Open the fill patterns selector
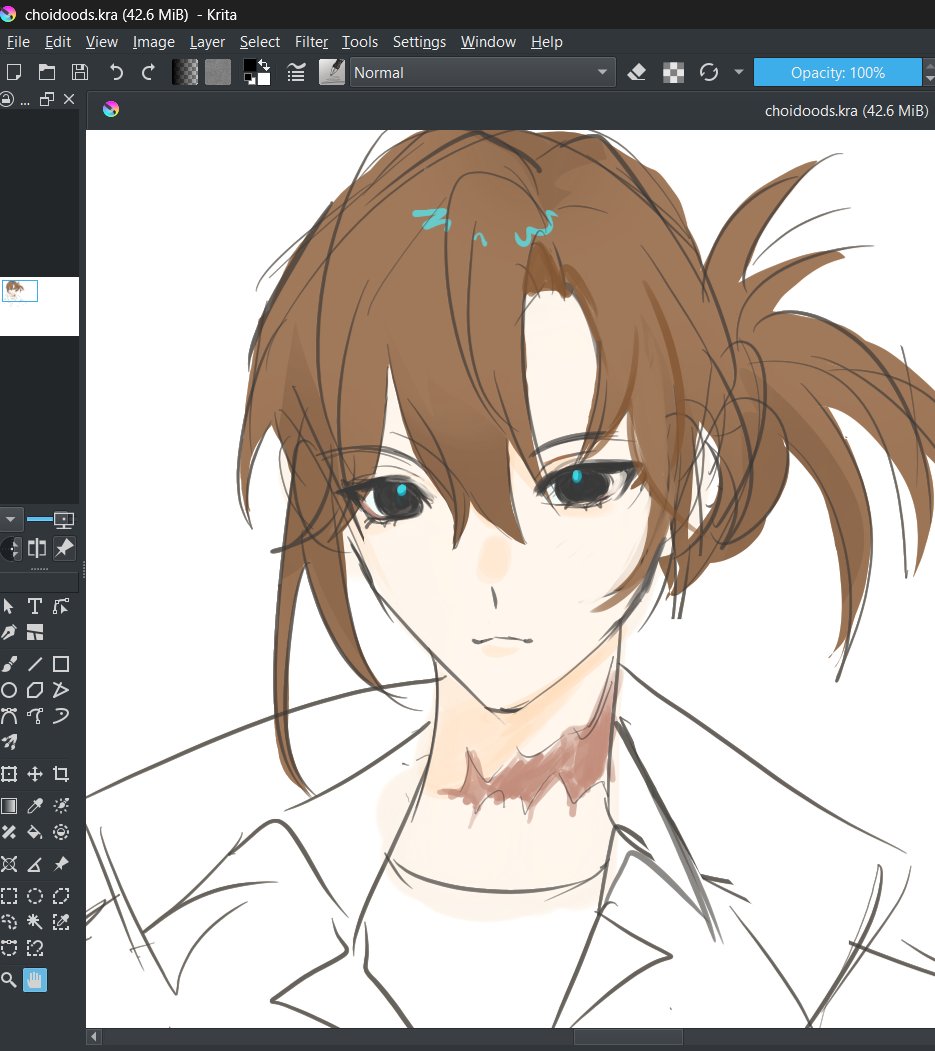 click(x=218, y=72)
